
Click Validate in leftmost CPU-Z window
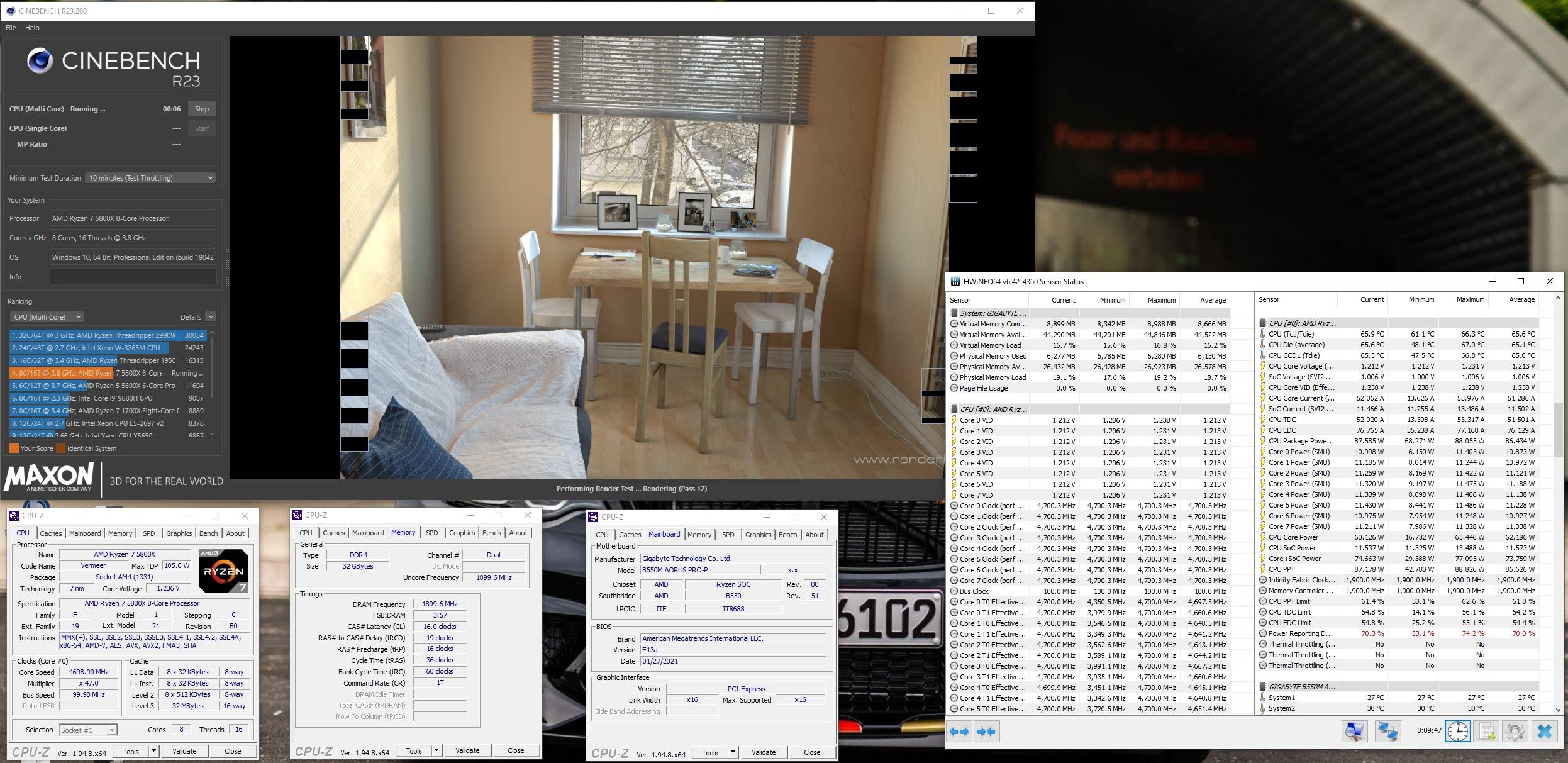(x=184, y=751)
